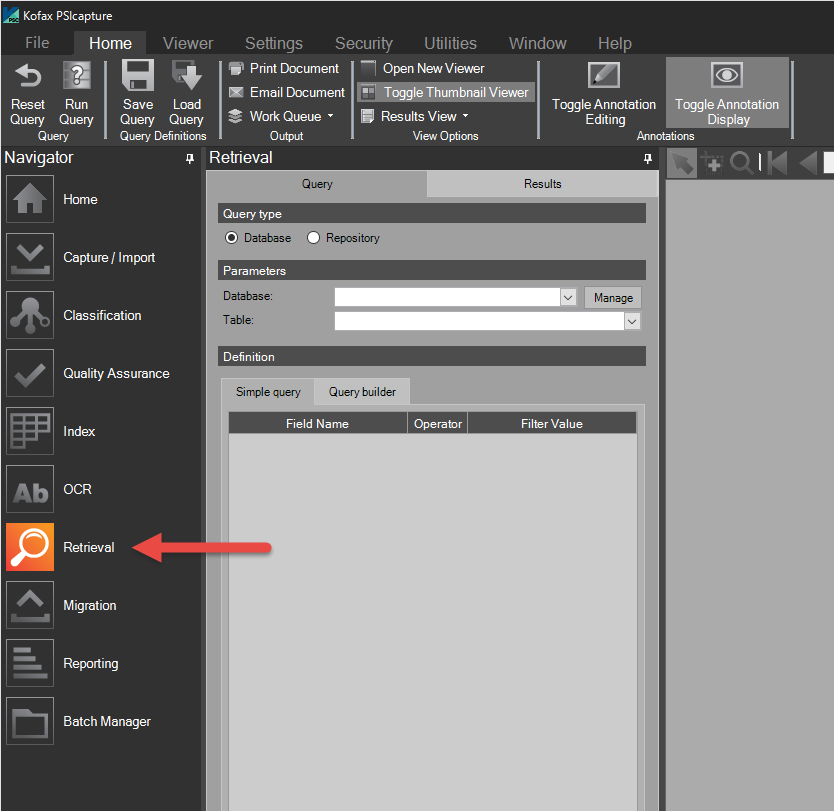
Task: Toggle Annotation Editing mode
Action: (x=604, y=93)
